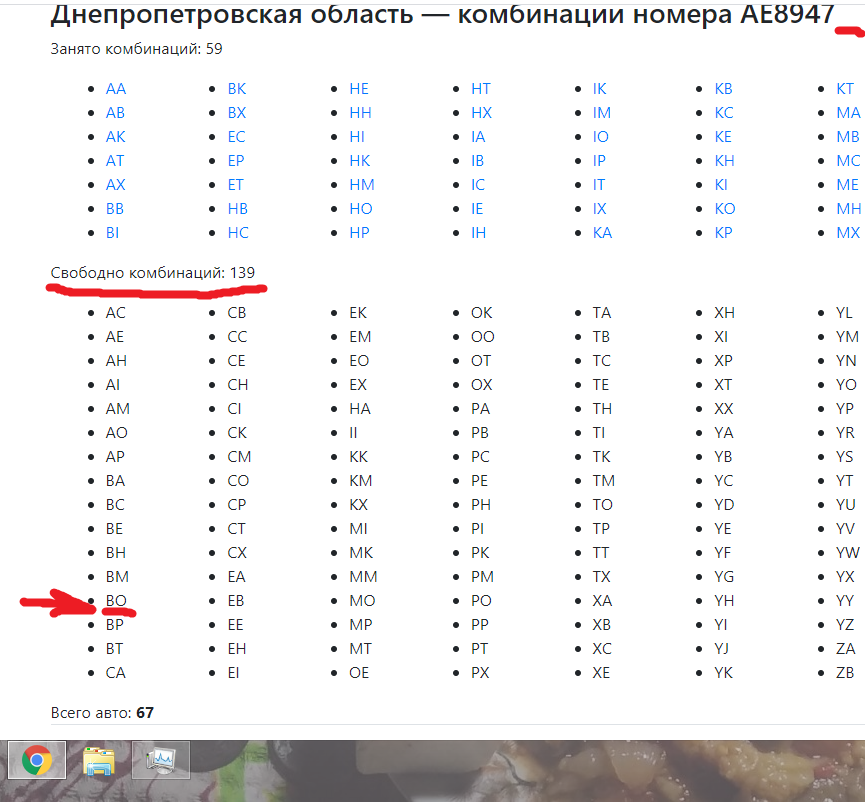This screenshot has height=802, width=865.
Task: Open Google Chrome from the taskbar
Action: [36, 760]
